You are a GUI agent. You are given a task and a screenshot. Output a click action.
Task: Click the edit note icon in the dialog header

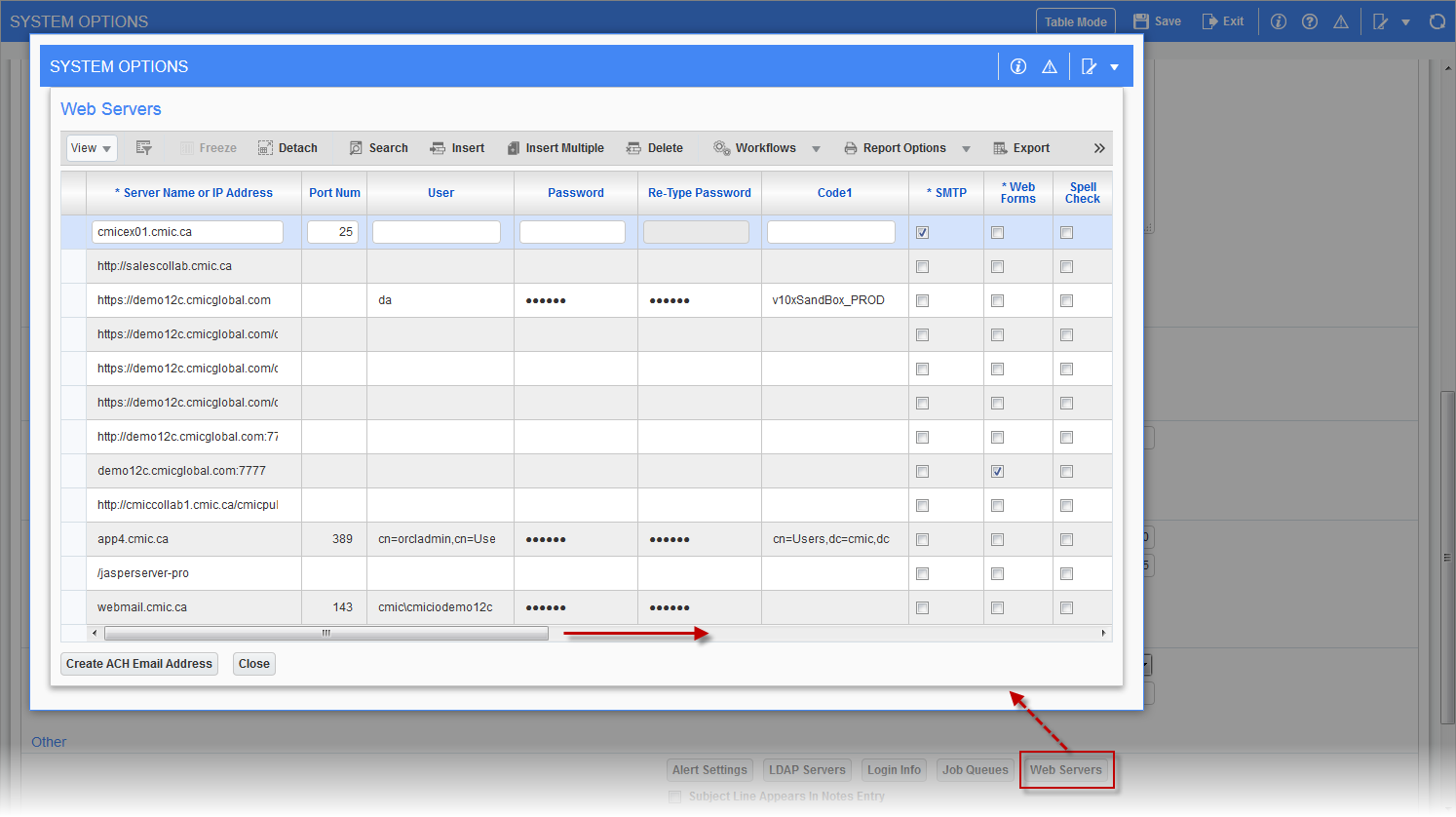[x=1090, y=66]
